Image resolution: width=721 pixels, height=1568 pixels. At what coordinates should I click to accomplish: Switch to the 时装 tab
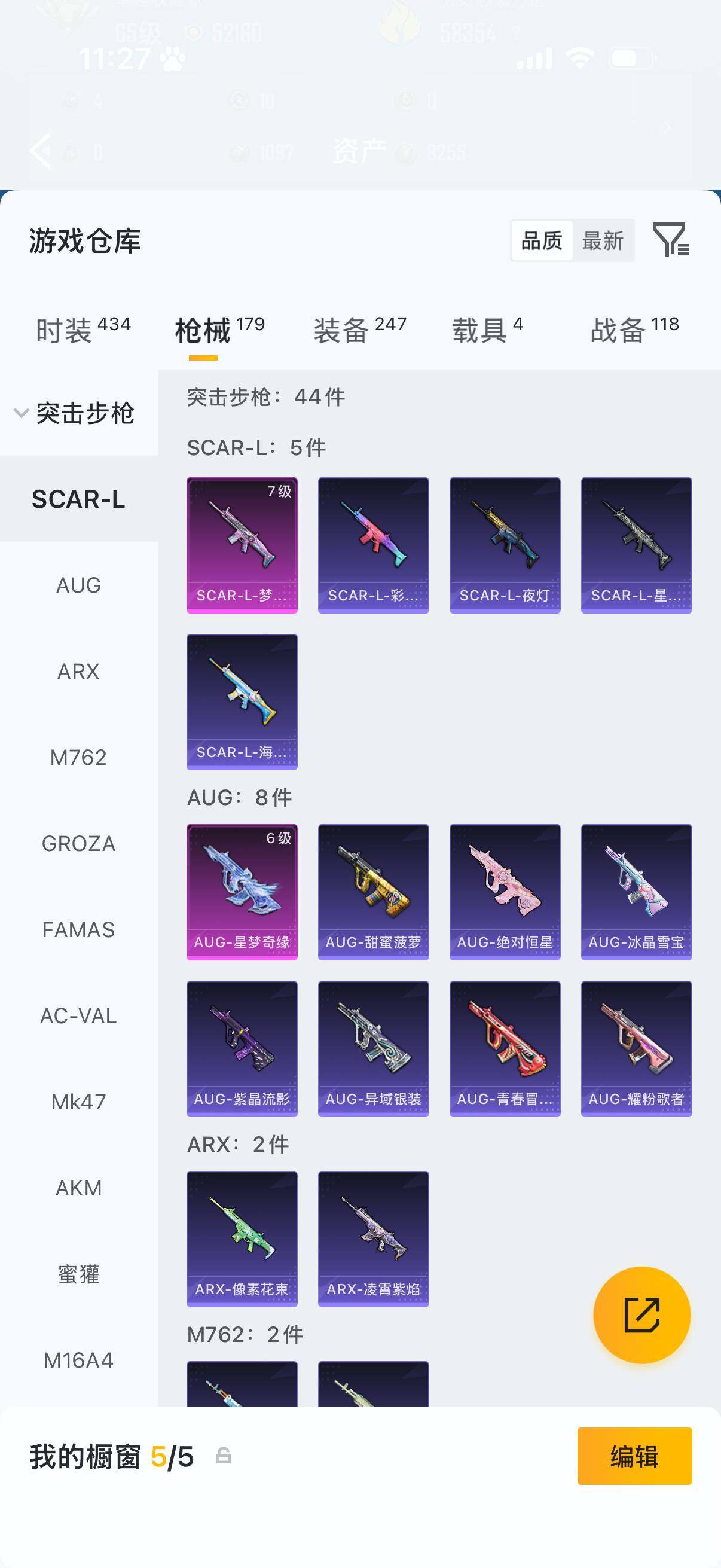tap(83, 330)
